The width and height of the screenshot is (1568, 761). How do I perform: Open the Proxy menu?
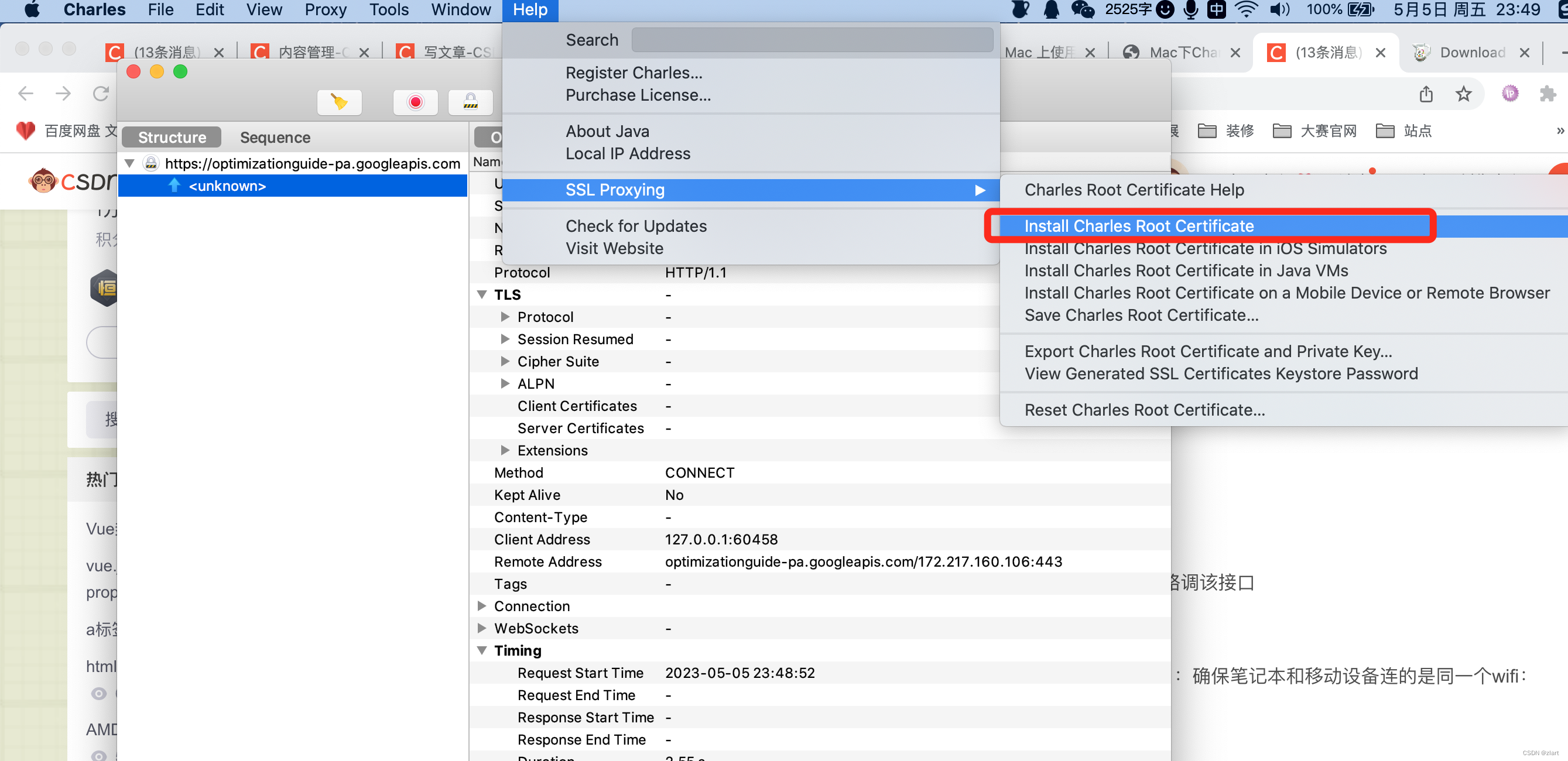click(325, 10)
